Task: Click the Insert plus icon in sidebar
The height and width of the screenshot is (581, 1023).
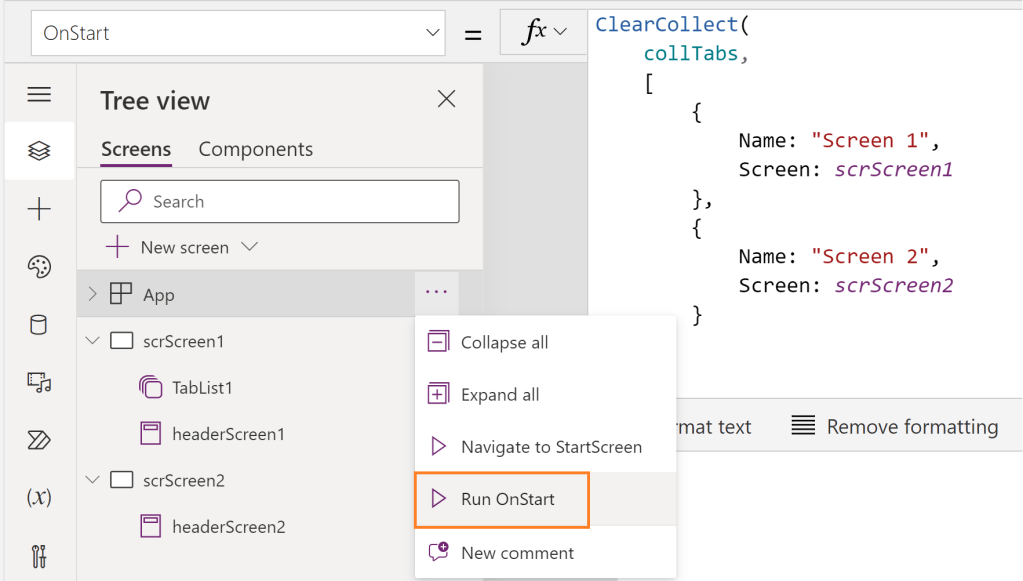Action: click(x=39, y=209)
